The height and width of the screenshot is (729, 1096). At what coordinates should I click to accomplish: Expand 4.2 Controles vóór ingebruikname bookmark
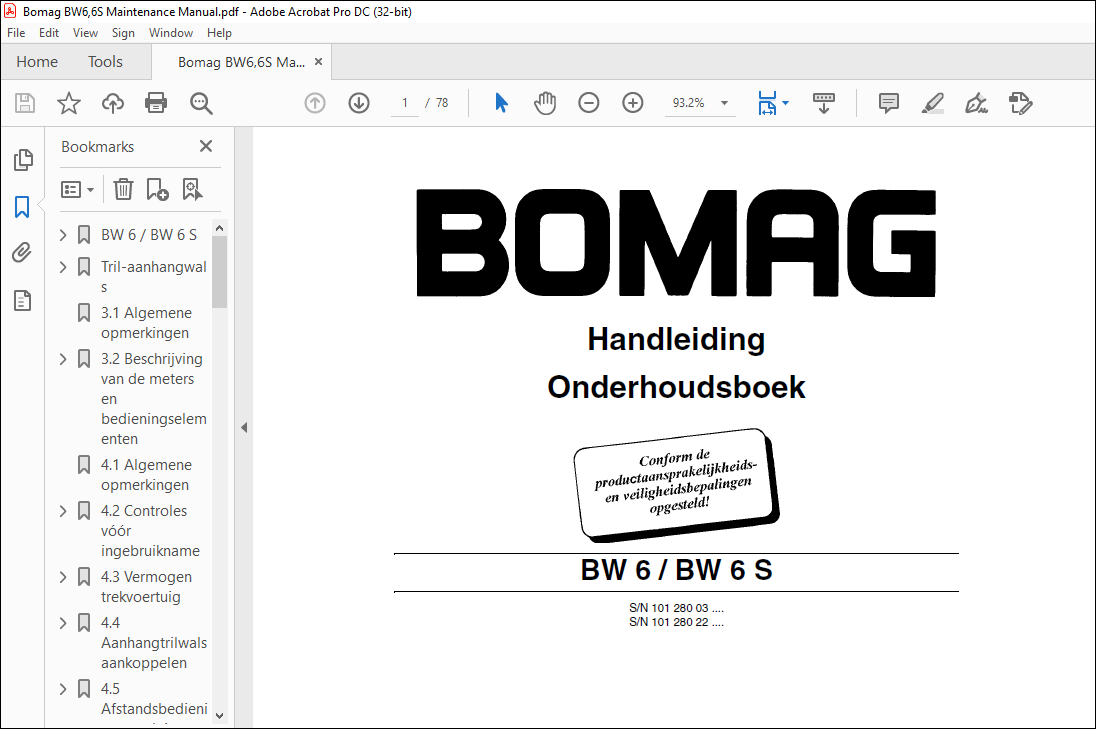(63, 511)
